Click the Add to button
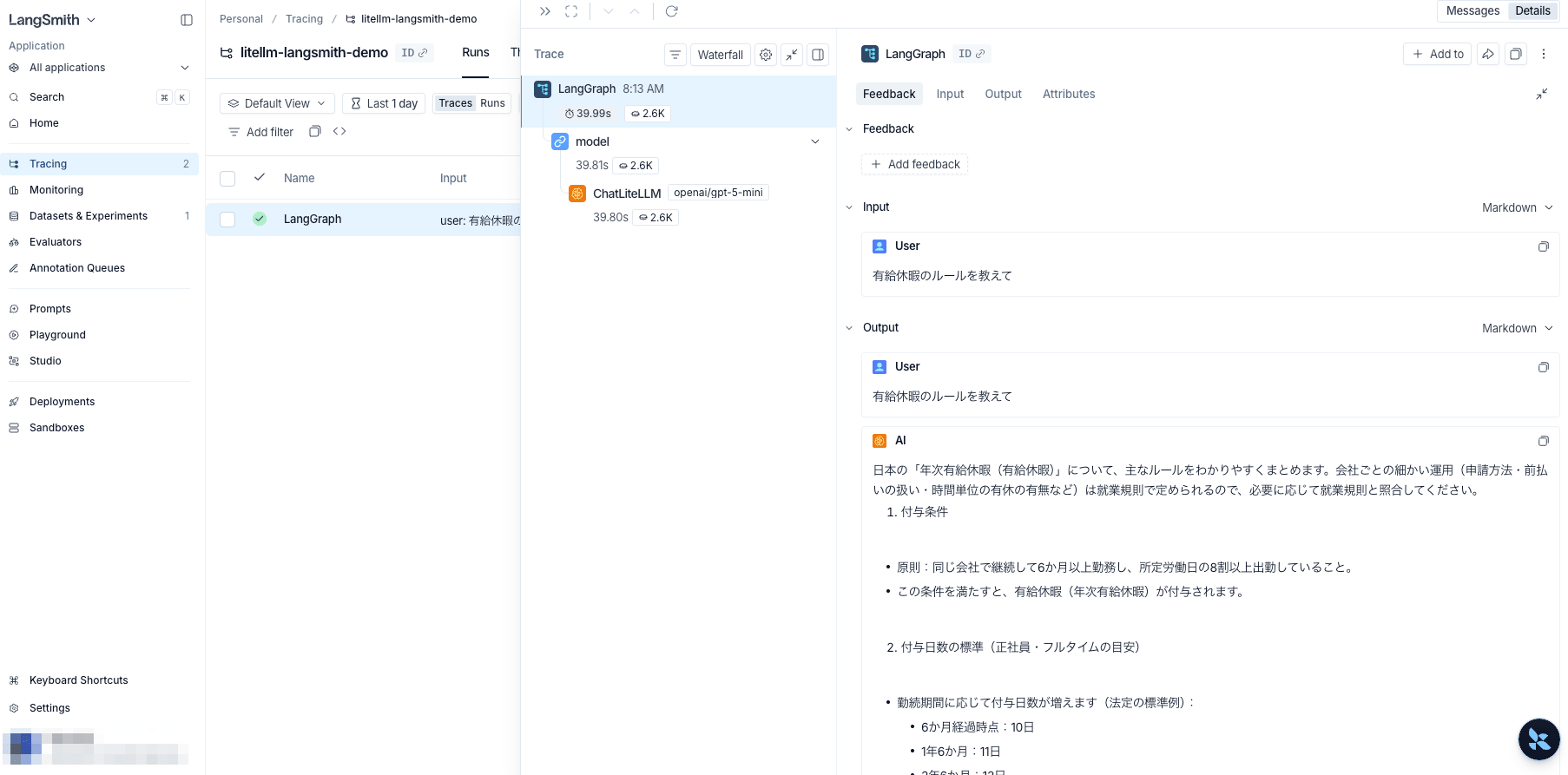Screen dimensions: 1568x775 coord(1438,54)
